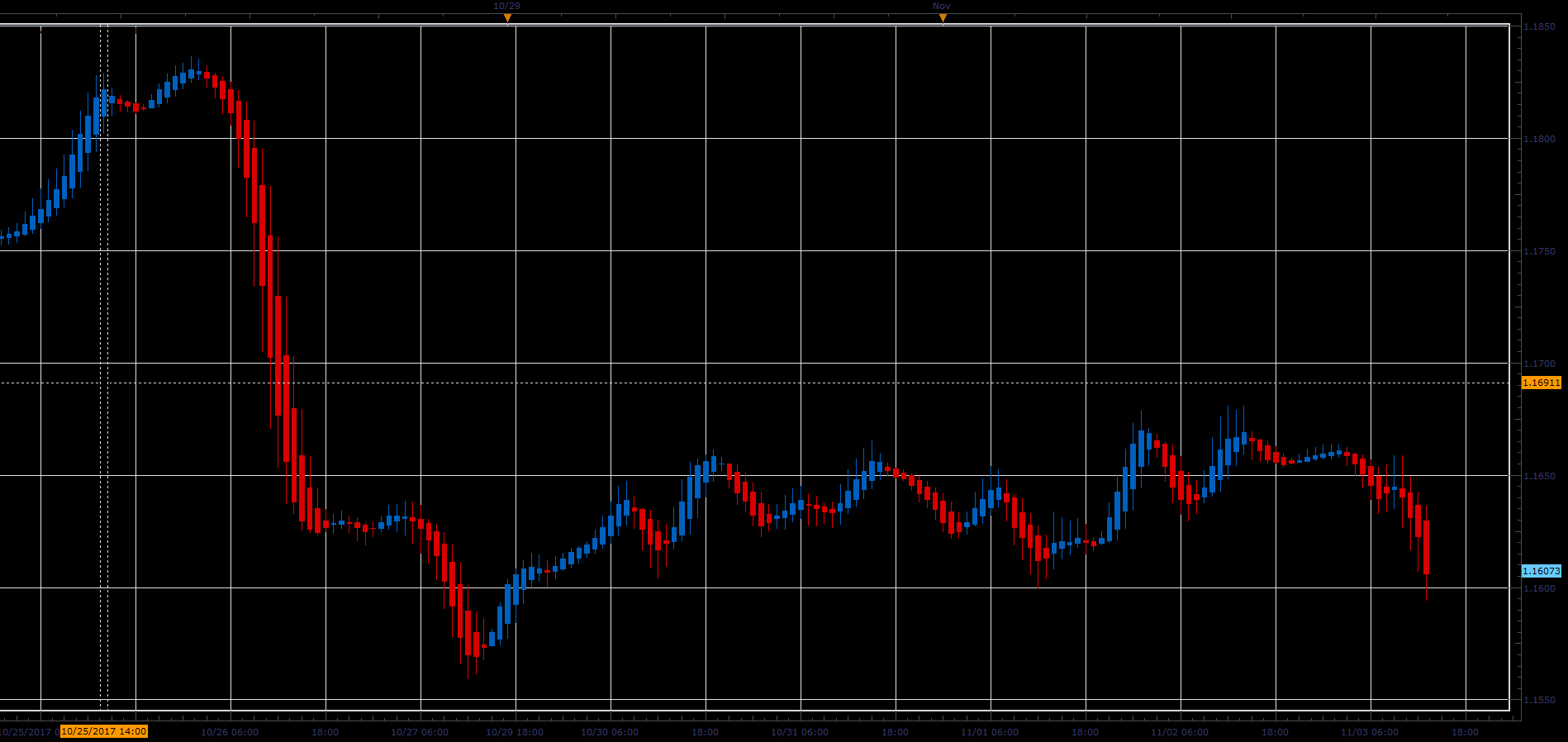1568x742 pixels.
Task: Click the highlighted time label 10/25/2017 14:00
Action: point(104,731)
